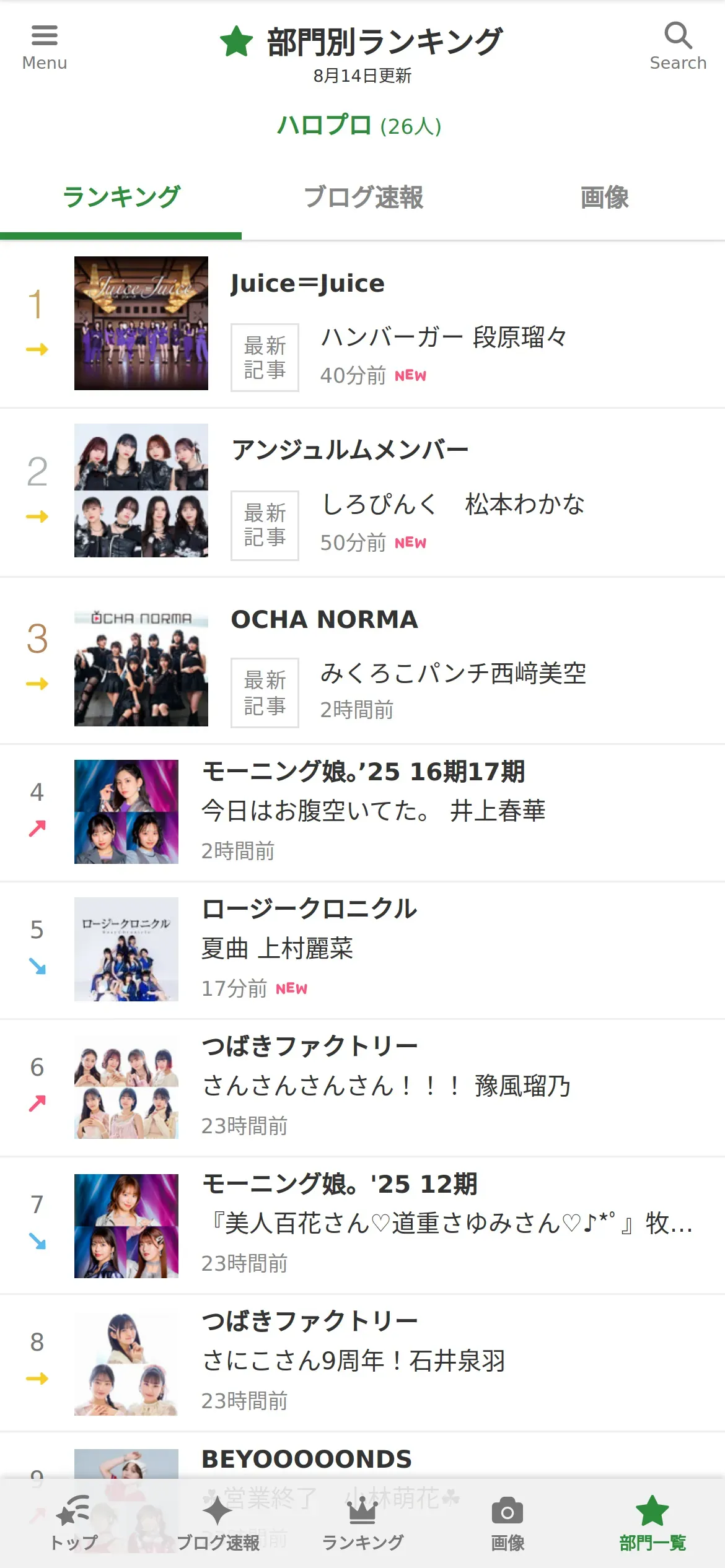
Task: Switch to the ブログ速報 tab
Action: (x=363, y=198)
